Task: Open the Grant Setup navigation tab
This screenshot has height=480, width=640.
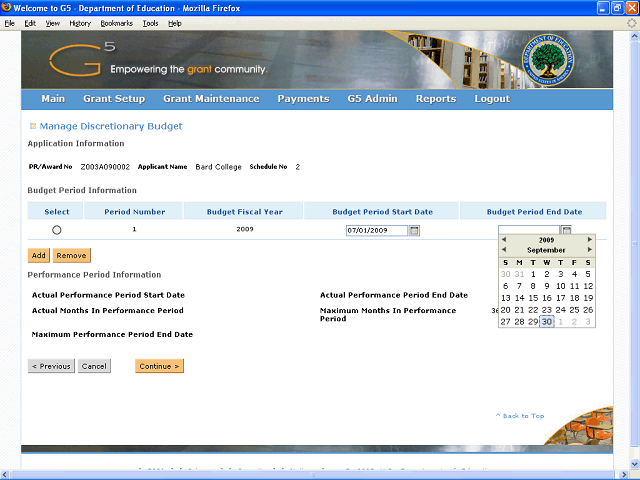Action: [x=114, y=99]
